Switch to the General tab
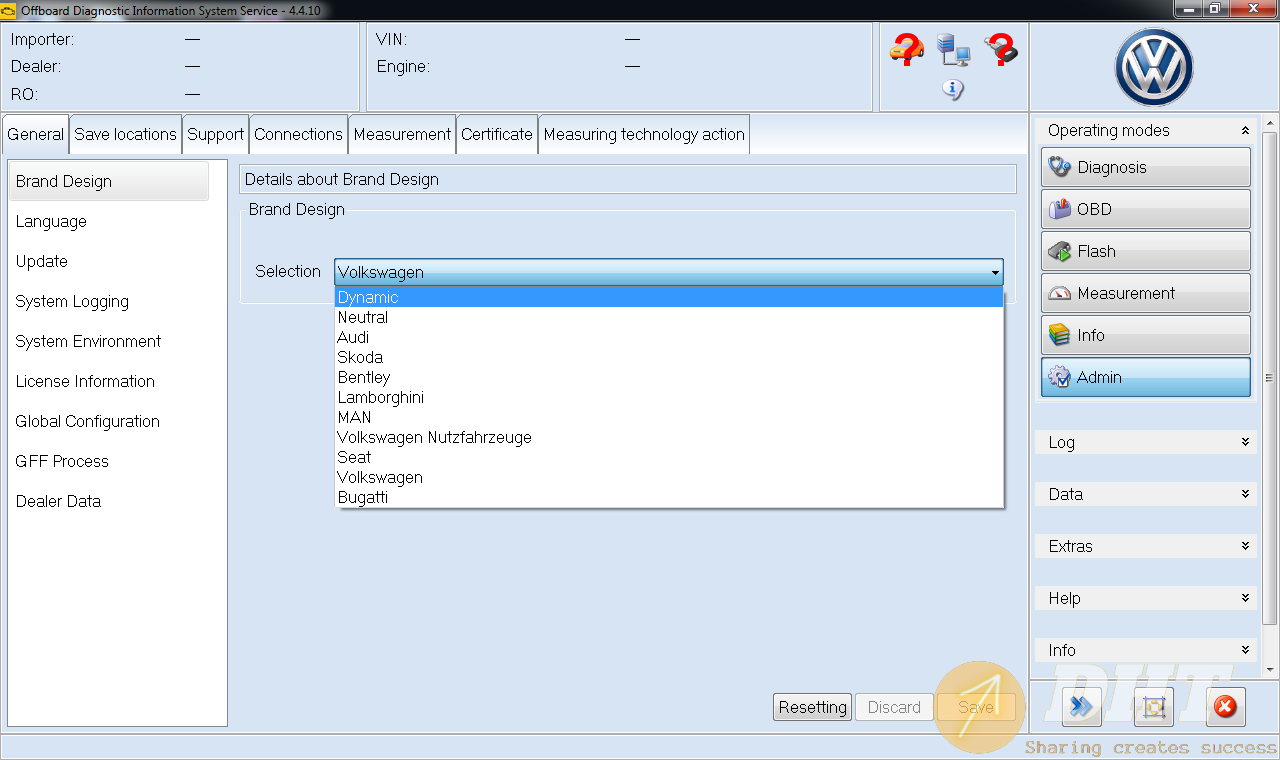The image size is (1280, 760). coord(36,134)
